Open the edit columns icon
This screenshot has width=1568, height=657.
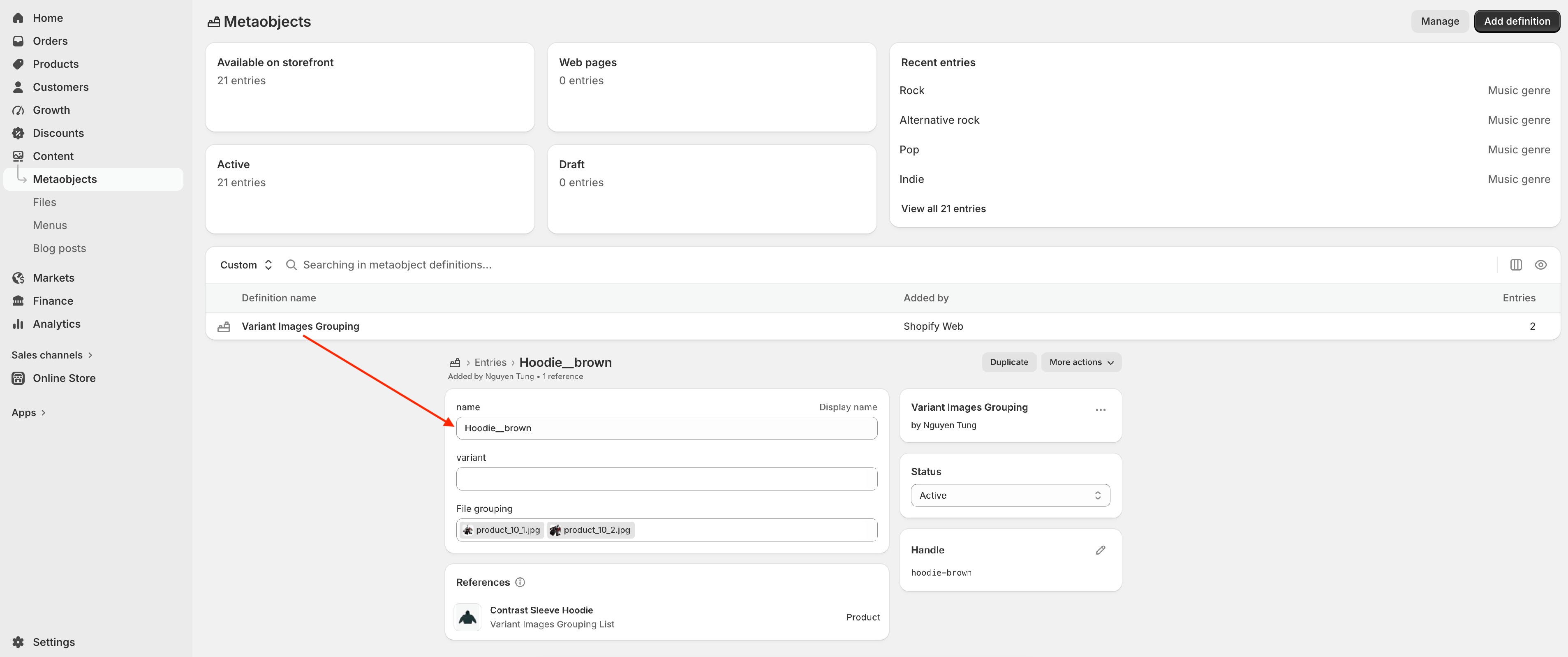[1516, 265]
